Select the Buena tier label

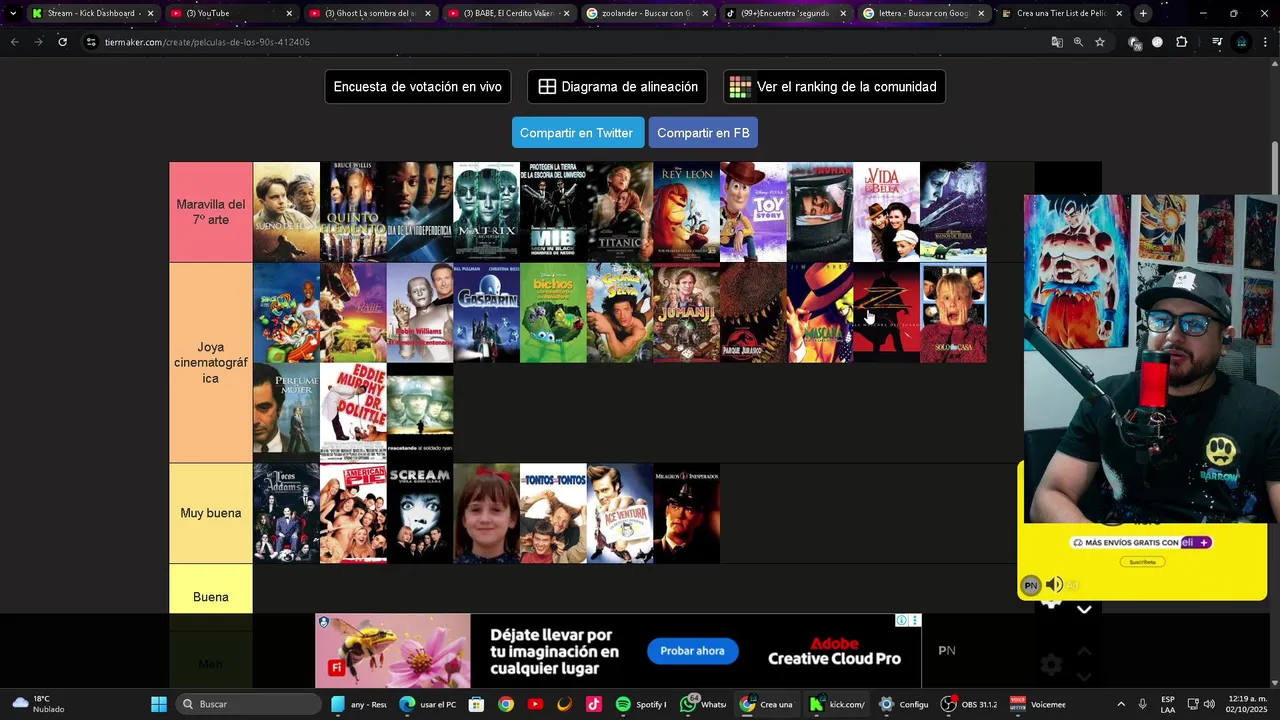click(211, 597)
